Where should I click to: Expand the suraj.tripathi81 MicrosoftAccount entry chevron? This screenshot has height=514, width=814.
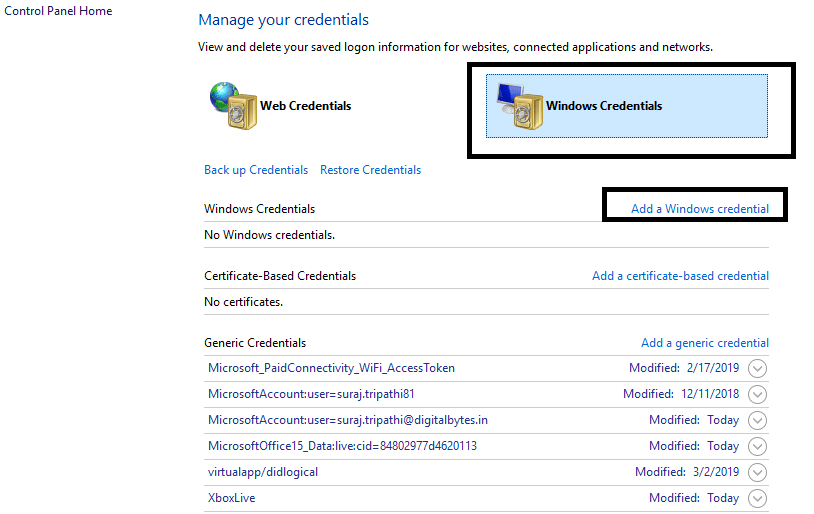point(757,395)
